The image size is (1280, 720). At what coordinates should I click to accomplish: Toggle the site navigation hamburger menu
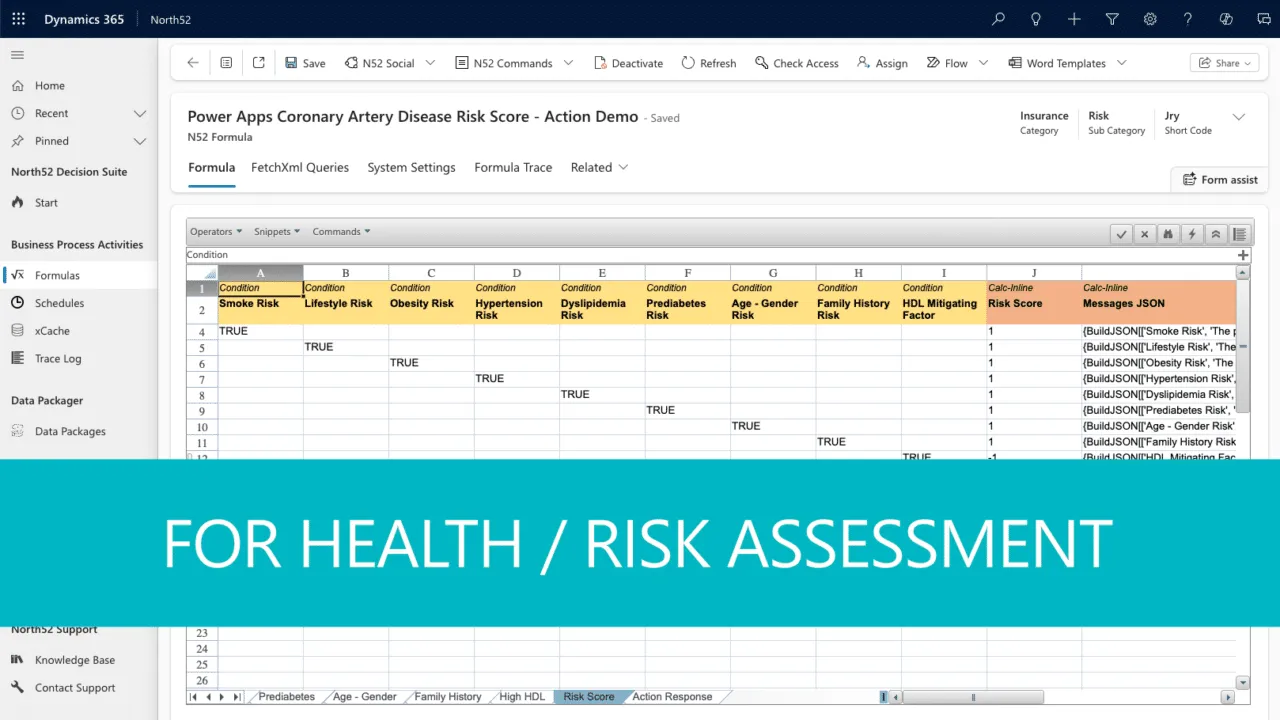18,55
